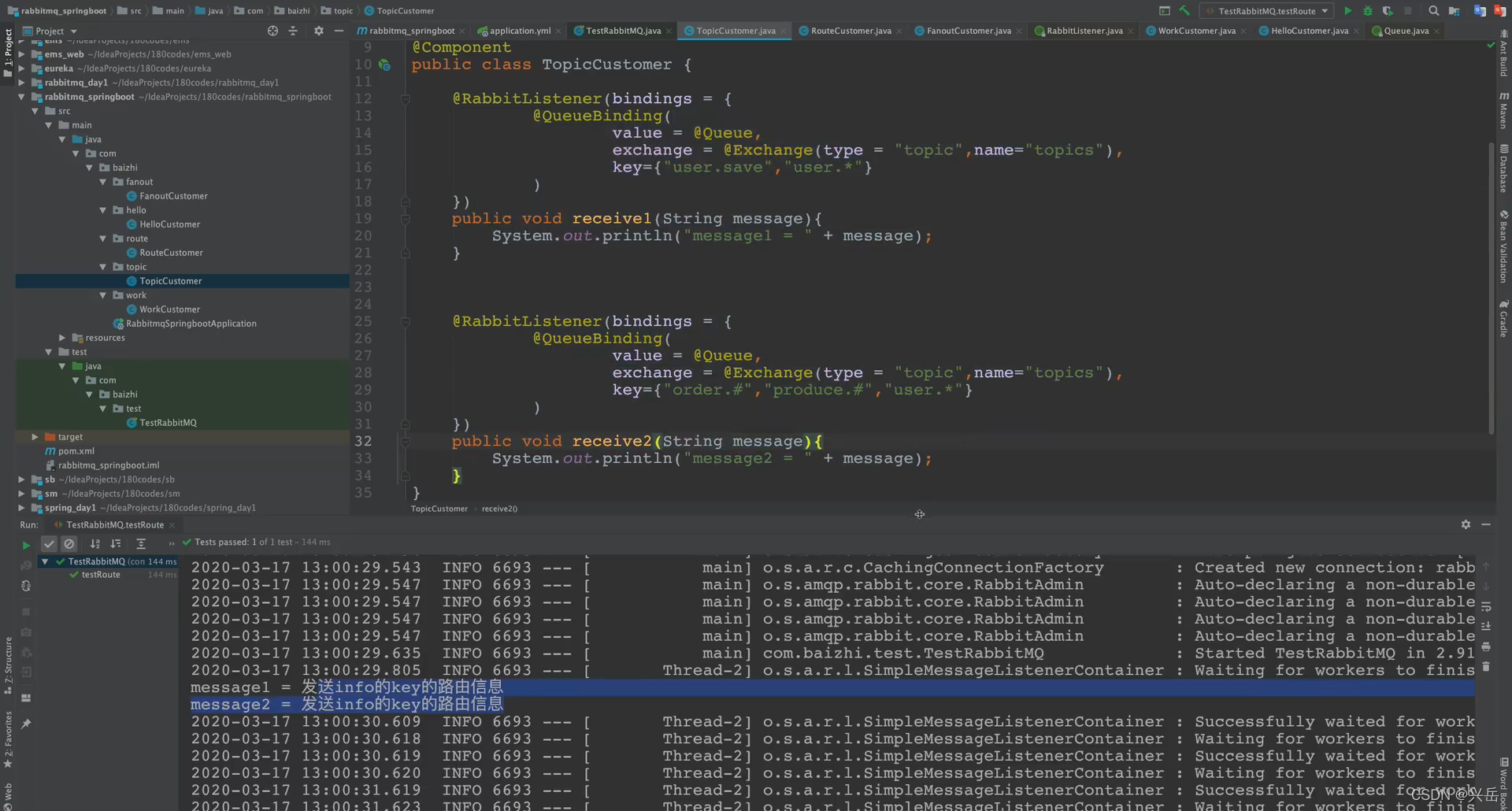Image resolution: width=1512 pixels, height=811 pixels.
Task: Toggle show ignored tests filter
Action: (69, 543)
